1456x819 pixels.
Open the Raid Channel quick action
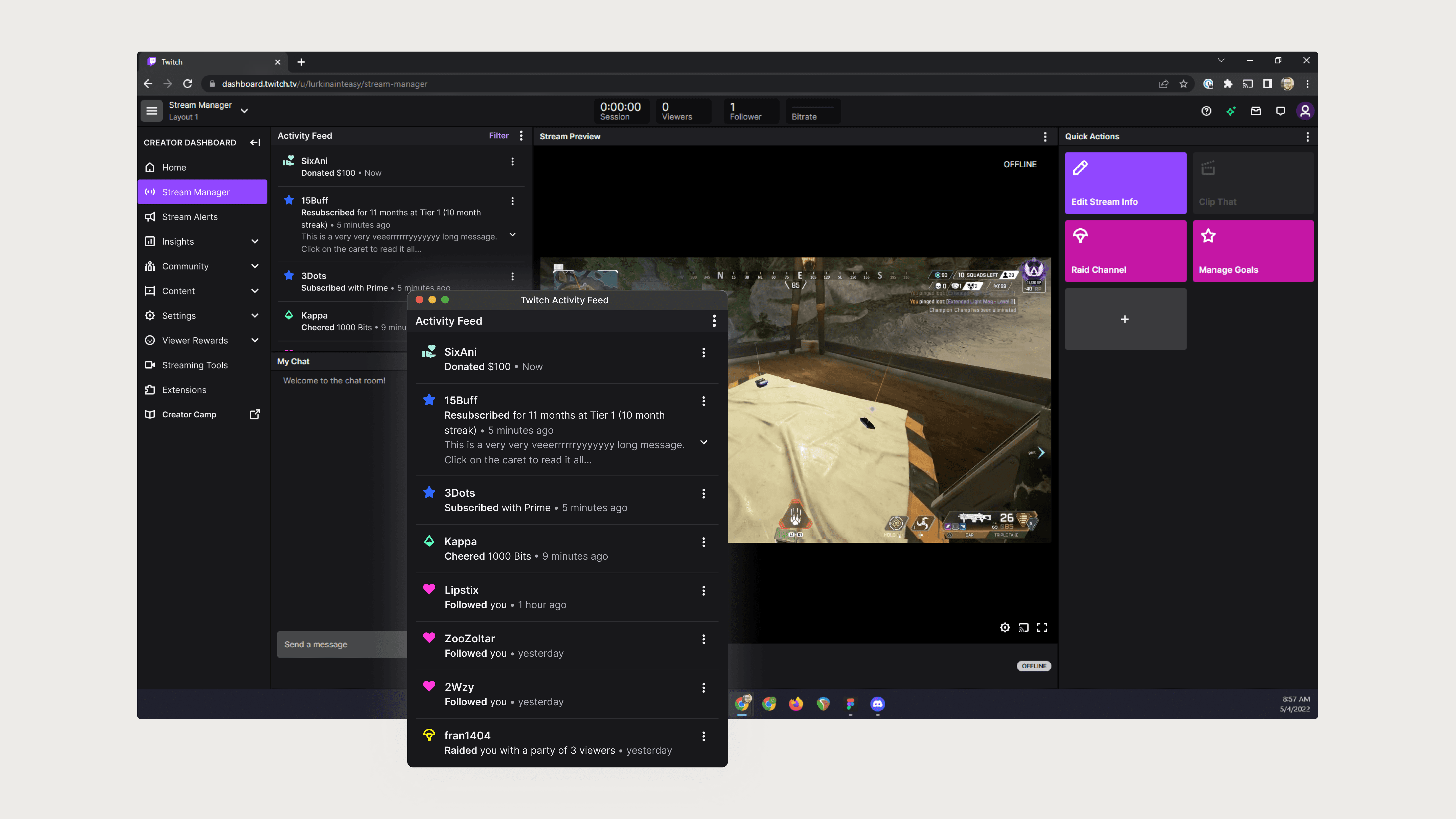1125,251
